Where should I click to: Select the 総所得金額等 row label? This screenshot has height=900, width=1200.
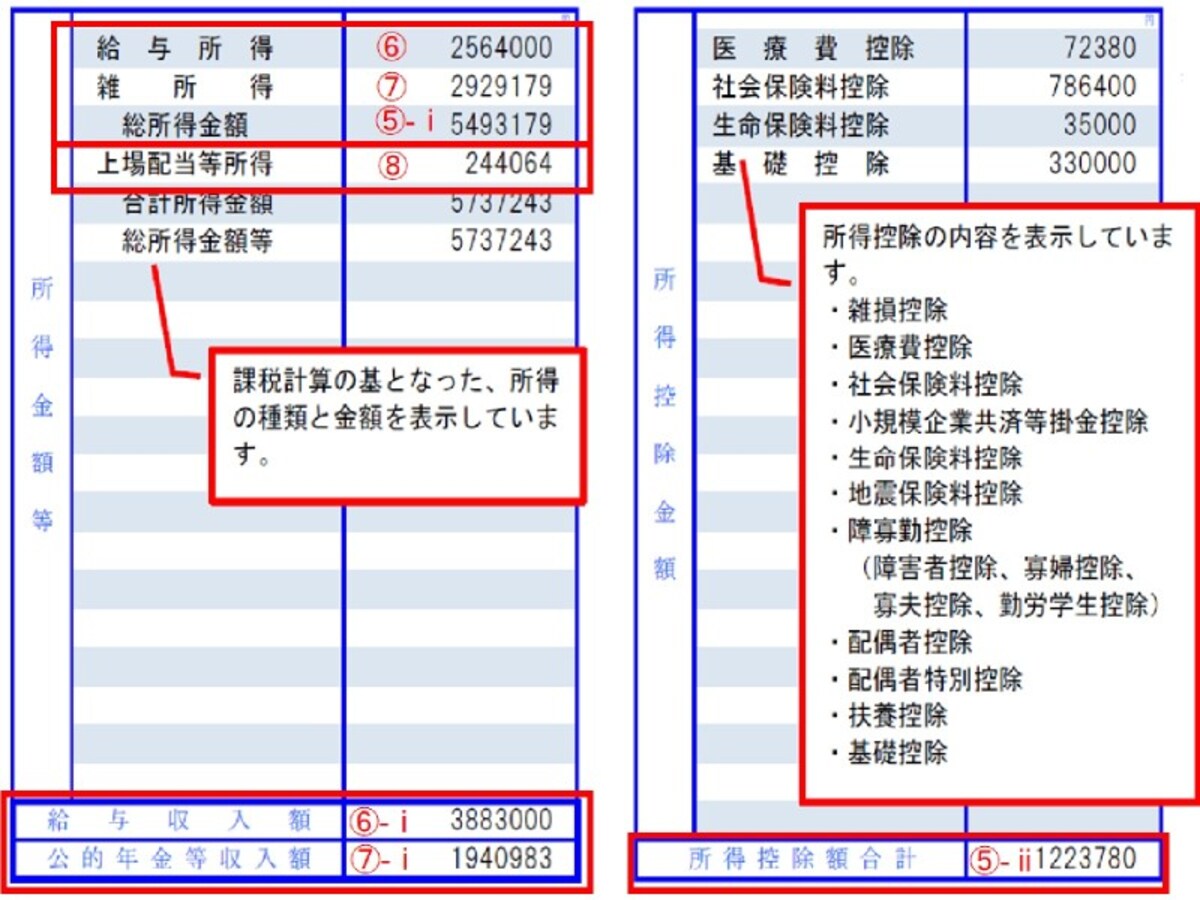[197, 241]
